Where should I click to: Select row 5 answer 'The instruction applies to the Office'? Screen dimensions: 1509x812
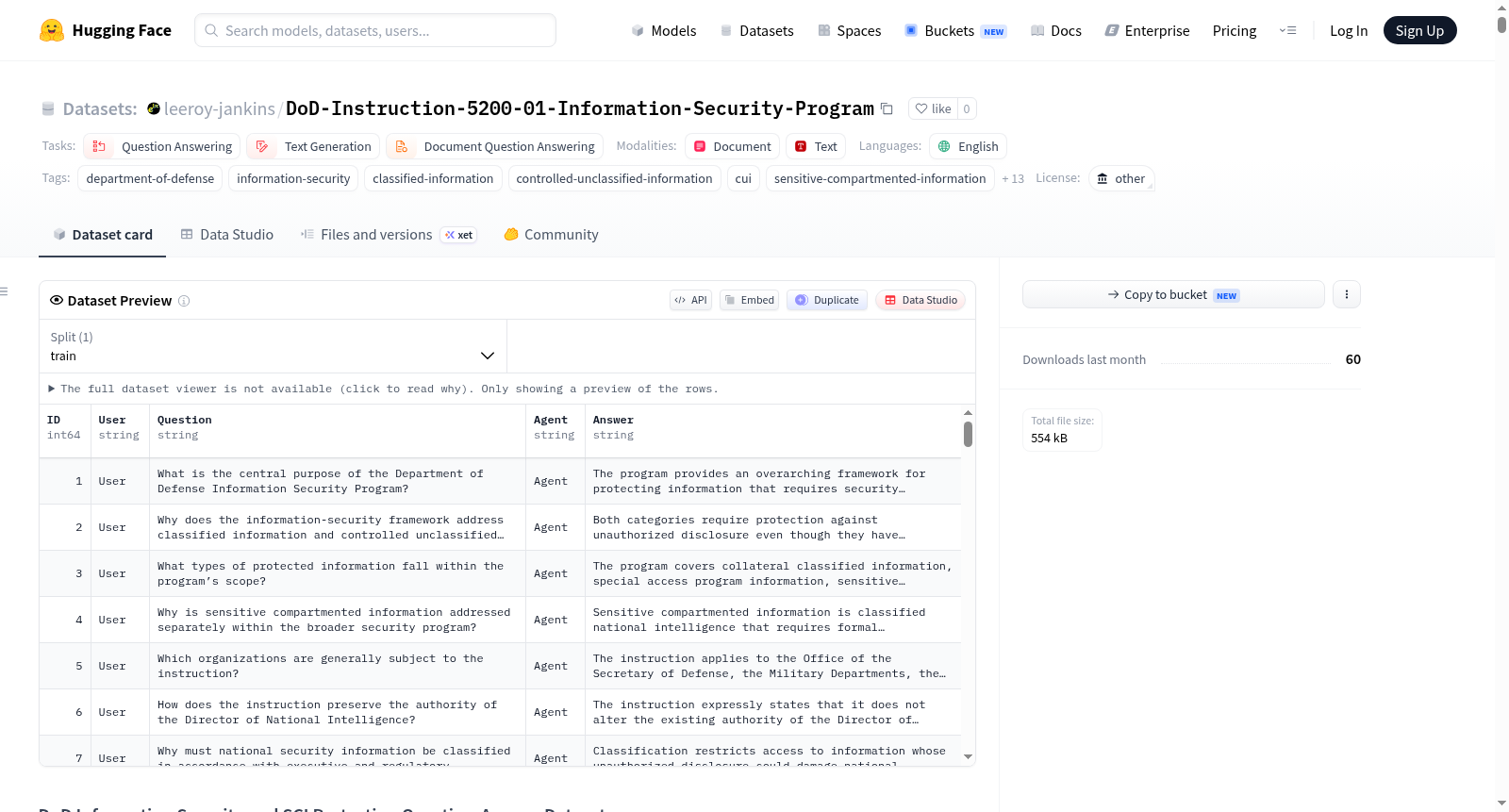tap(772, 666)
